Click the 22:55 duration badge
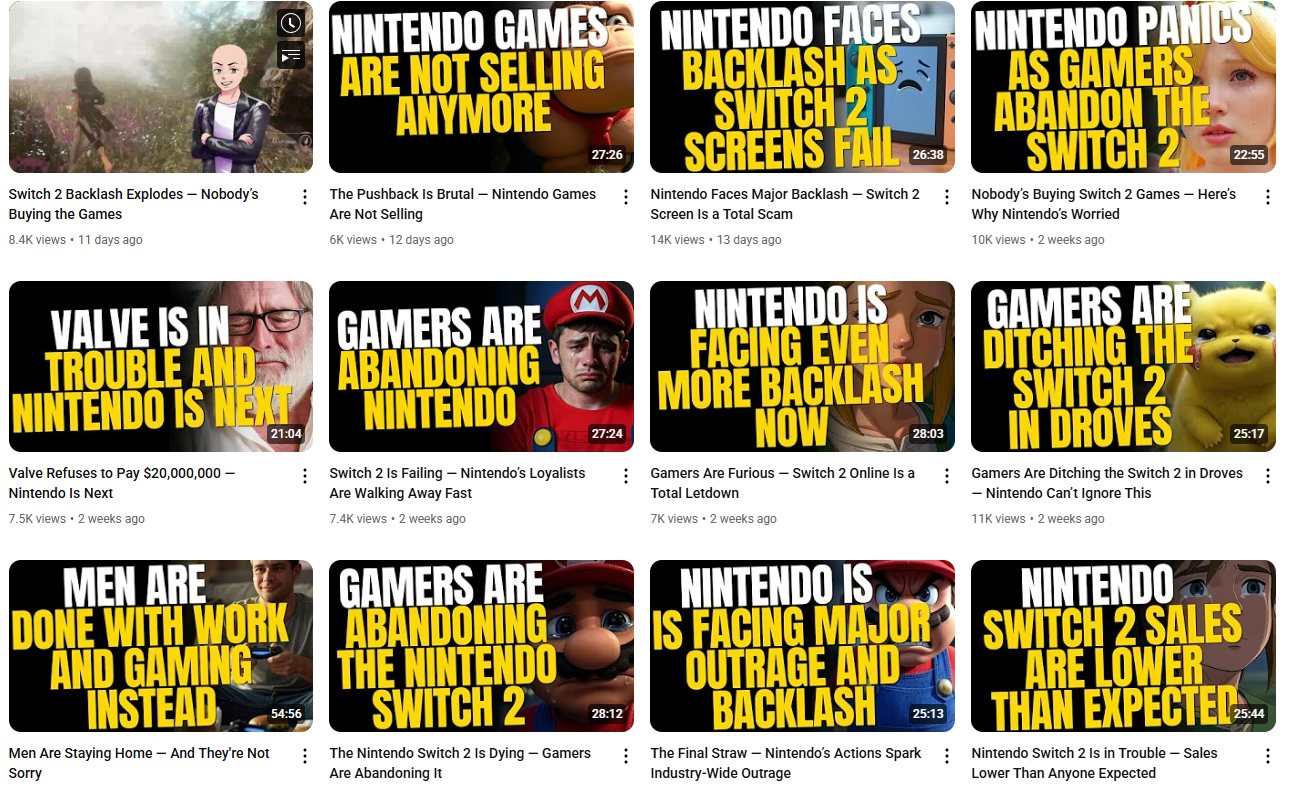Screen dimensions: 1289x785 (1249, 156)
